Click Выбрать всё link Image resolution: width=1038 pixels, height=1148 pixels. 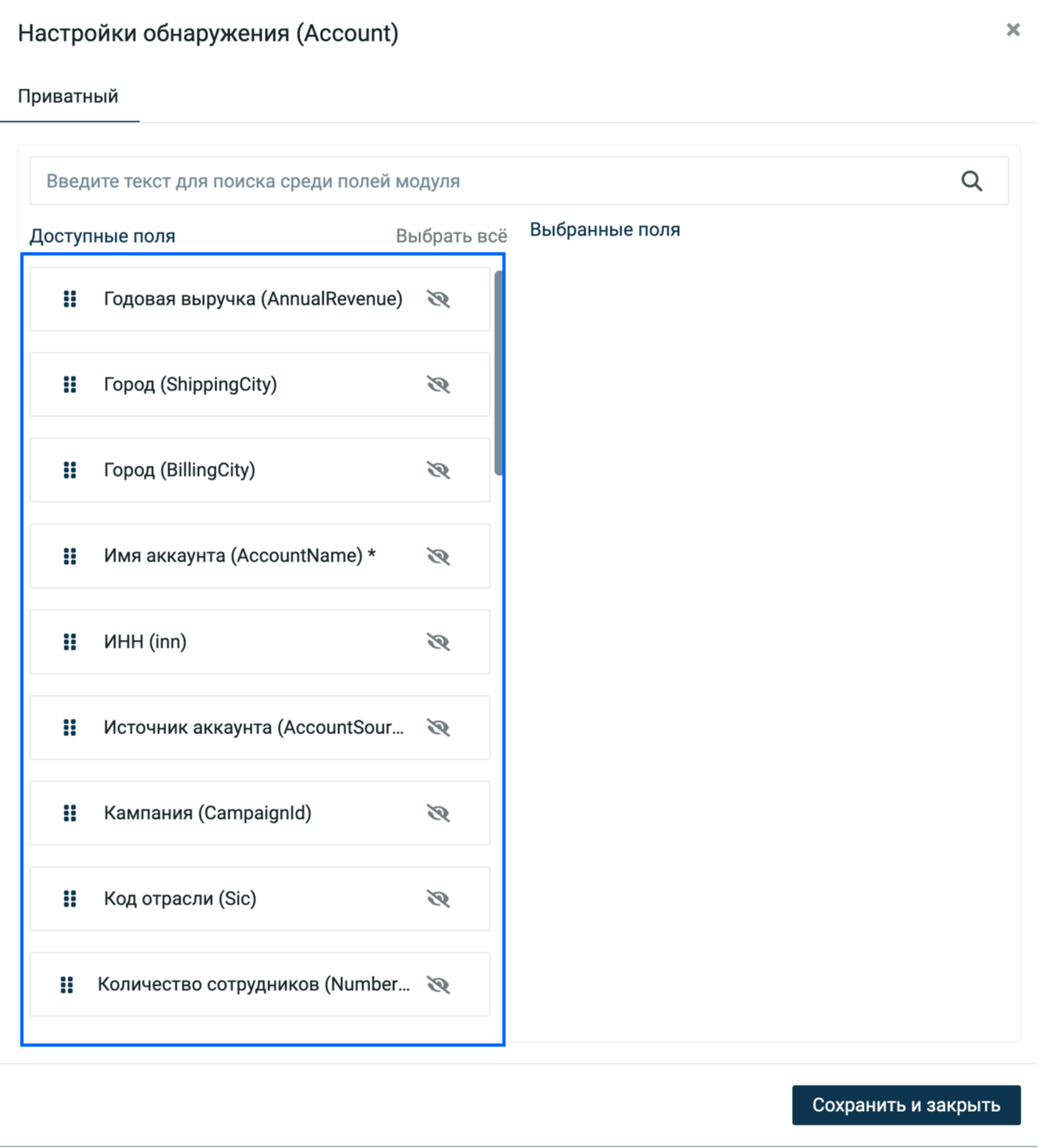[x=451, y=236]
